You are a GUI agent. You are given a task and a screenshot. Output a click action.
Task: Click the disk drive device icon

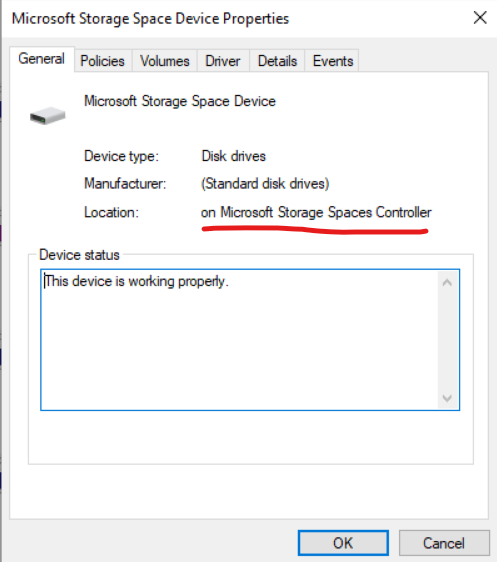[48, 116]
